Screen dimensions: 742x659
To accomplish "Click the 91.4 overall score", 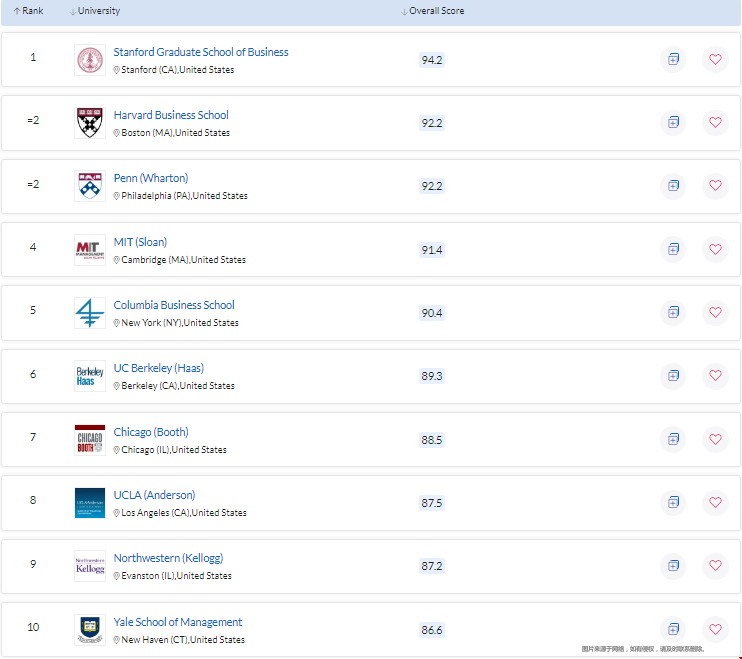I will 432,250.
